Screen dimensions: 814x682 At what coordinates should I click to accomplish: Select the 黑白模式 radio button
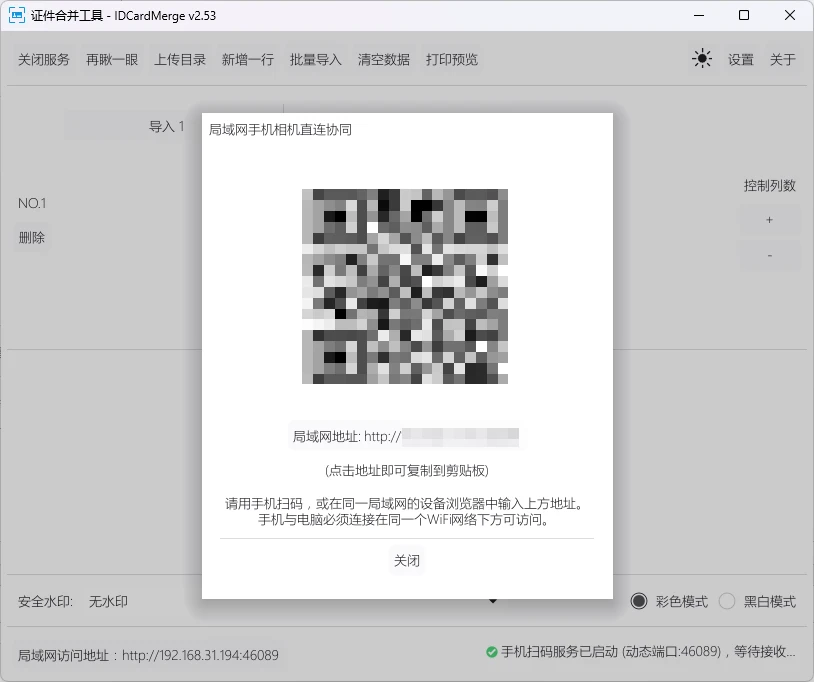(x=727, y=601)
